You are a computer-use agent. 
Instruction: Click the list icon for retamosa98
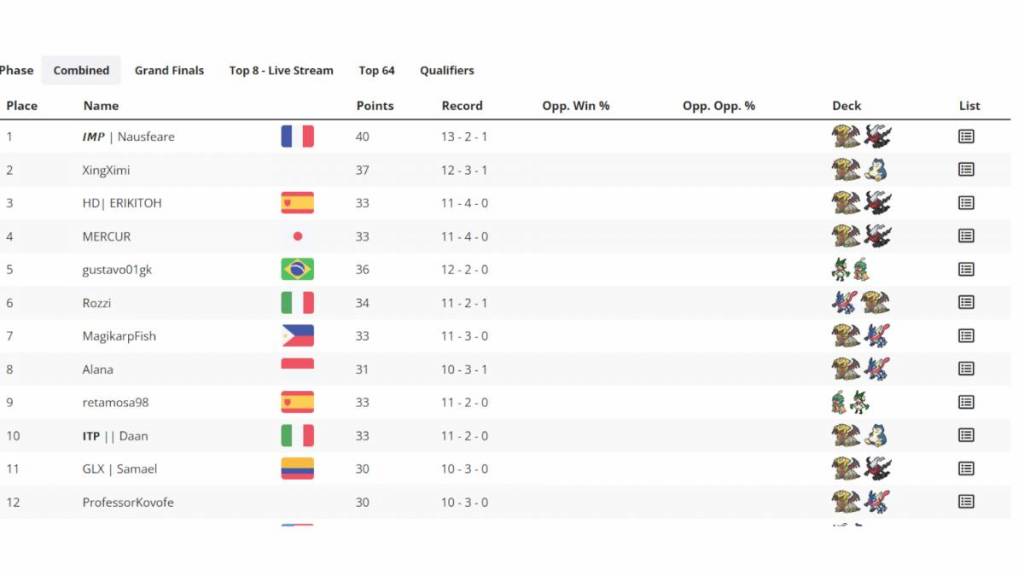[x=966, y=402]
